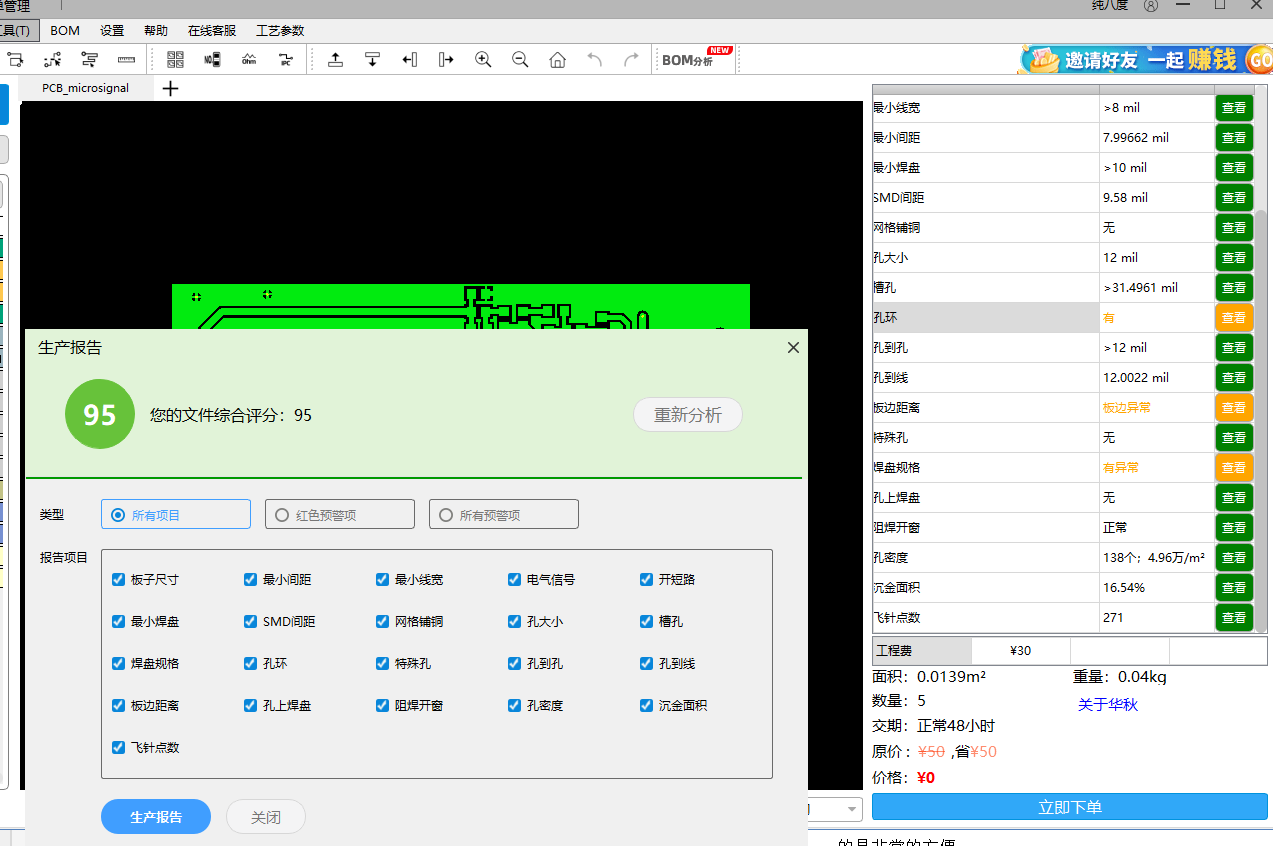Open the panelization grid tool icon

point(175,60)
